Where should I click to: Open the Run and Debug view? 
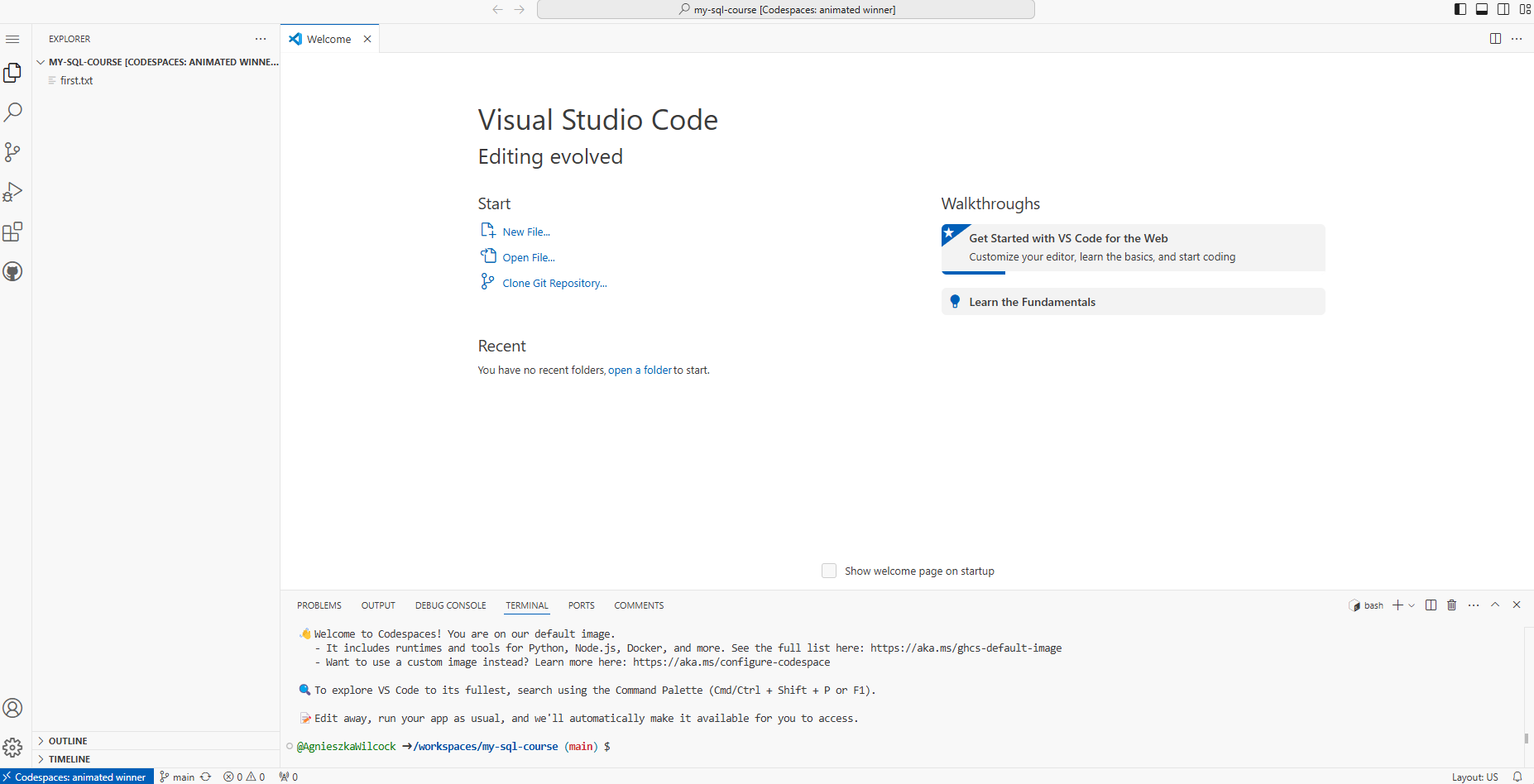click(x=12, y=192)
